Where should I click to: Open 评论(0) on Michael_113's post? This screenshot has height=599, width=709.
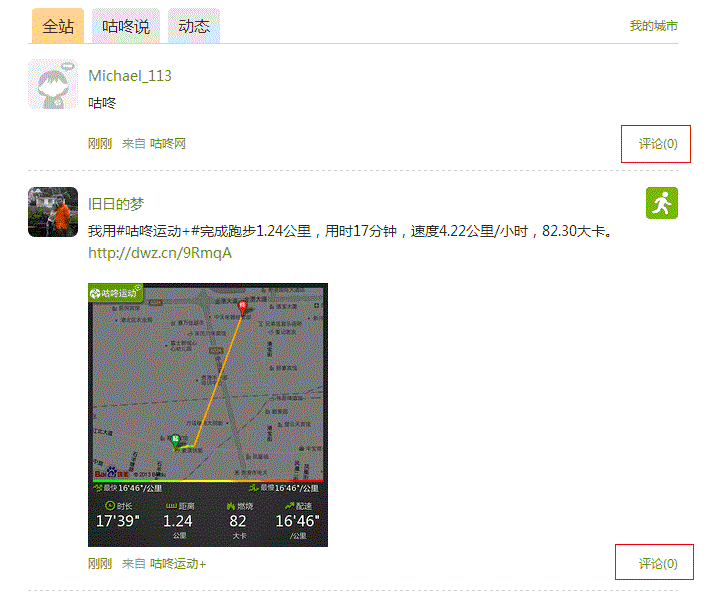point(657,144)
